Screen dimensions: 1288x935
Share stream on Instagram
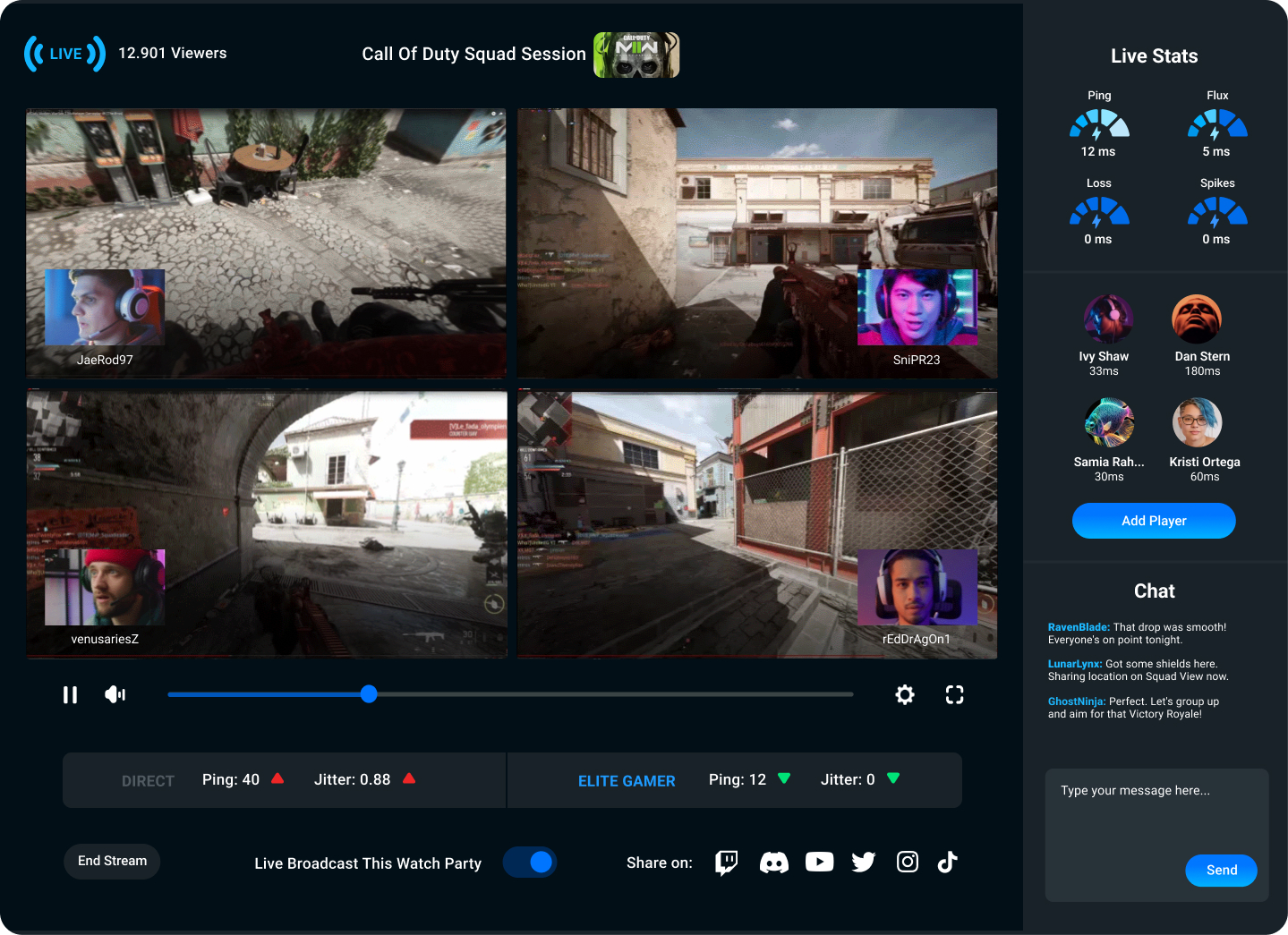908,862
